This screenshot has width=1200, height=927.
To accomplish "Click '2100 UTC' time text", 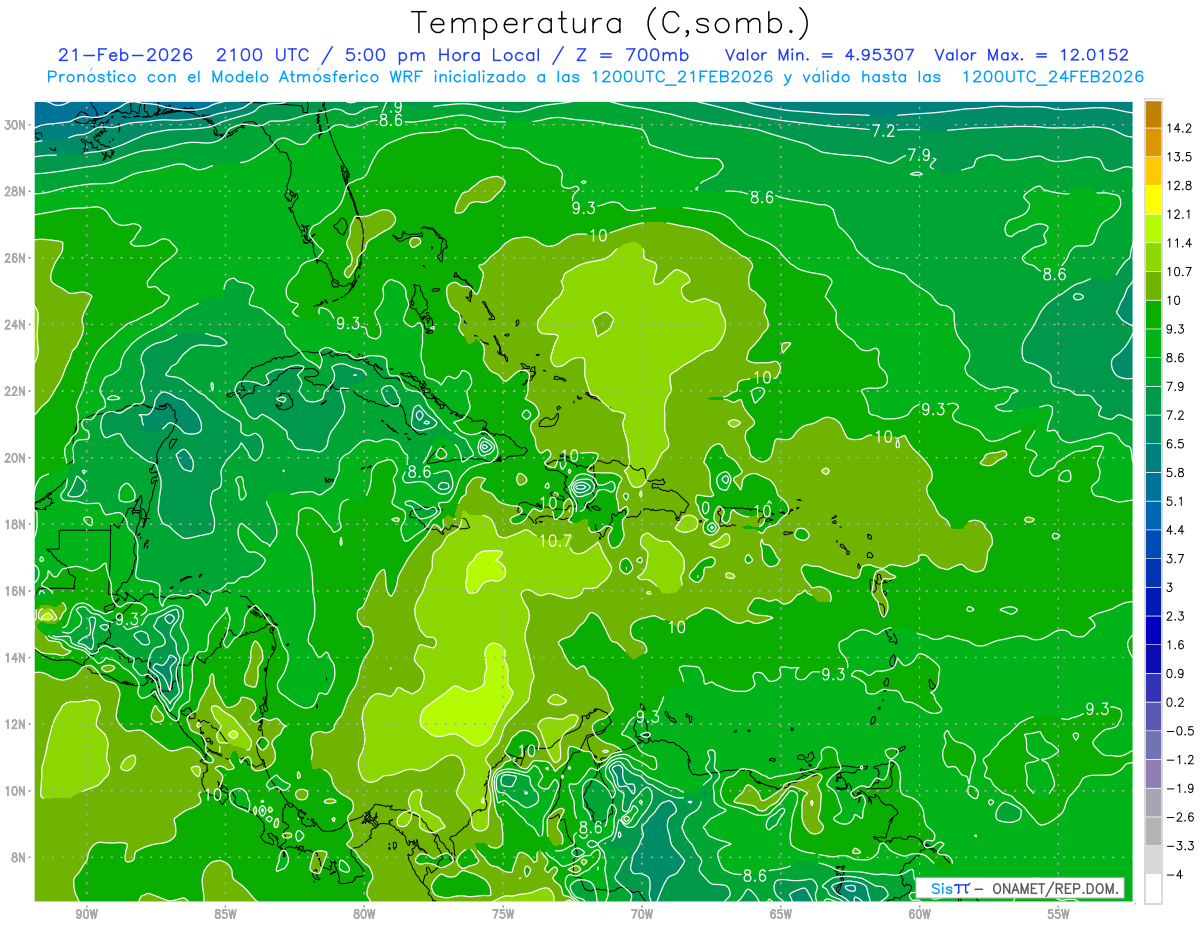I will click(265, 55).
